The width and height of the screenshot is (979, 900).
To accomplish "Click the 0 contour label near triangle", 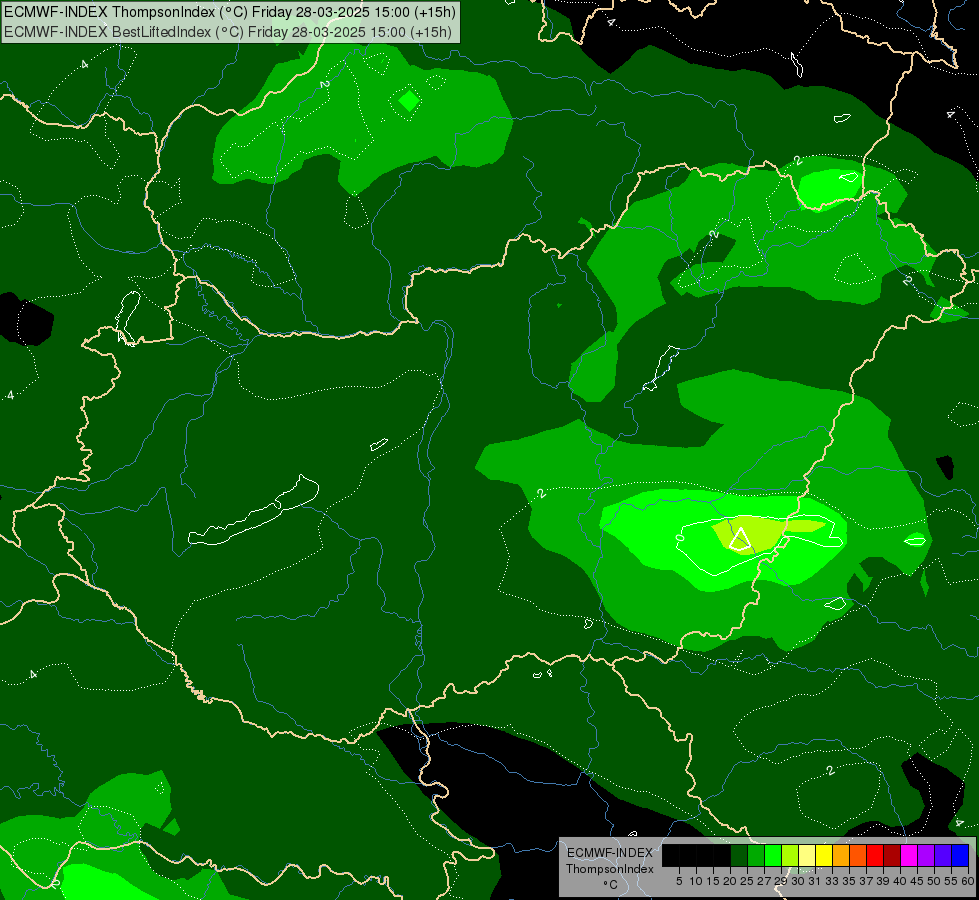I will (x=680, y=537).
